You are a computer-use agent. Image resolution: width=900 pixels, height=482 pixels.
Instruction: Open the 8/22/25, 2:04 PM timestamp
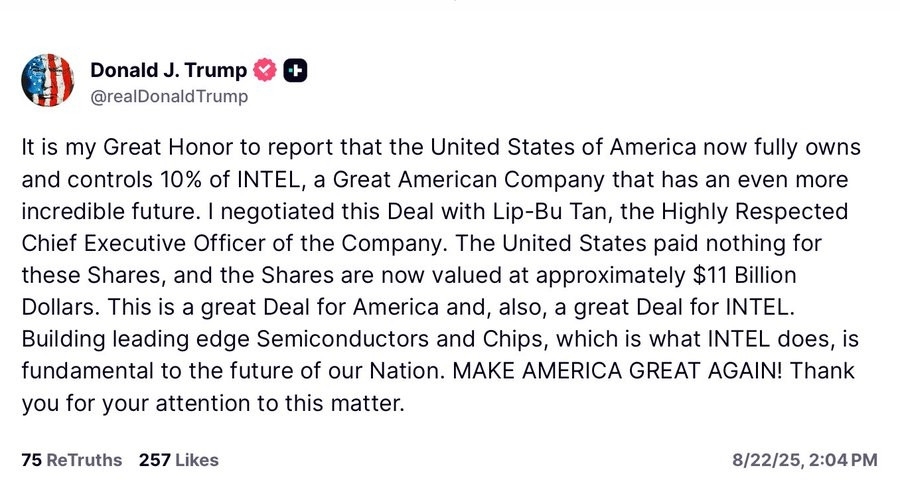point(805,460)
